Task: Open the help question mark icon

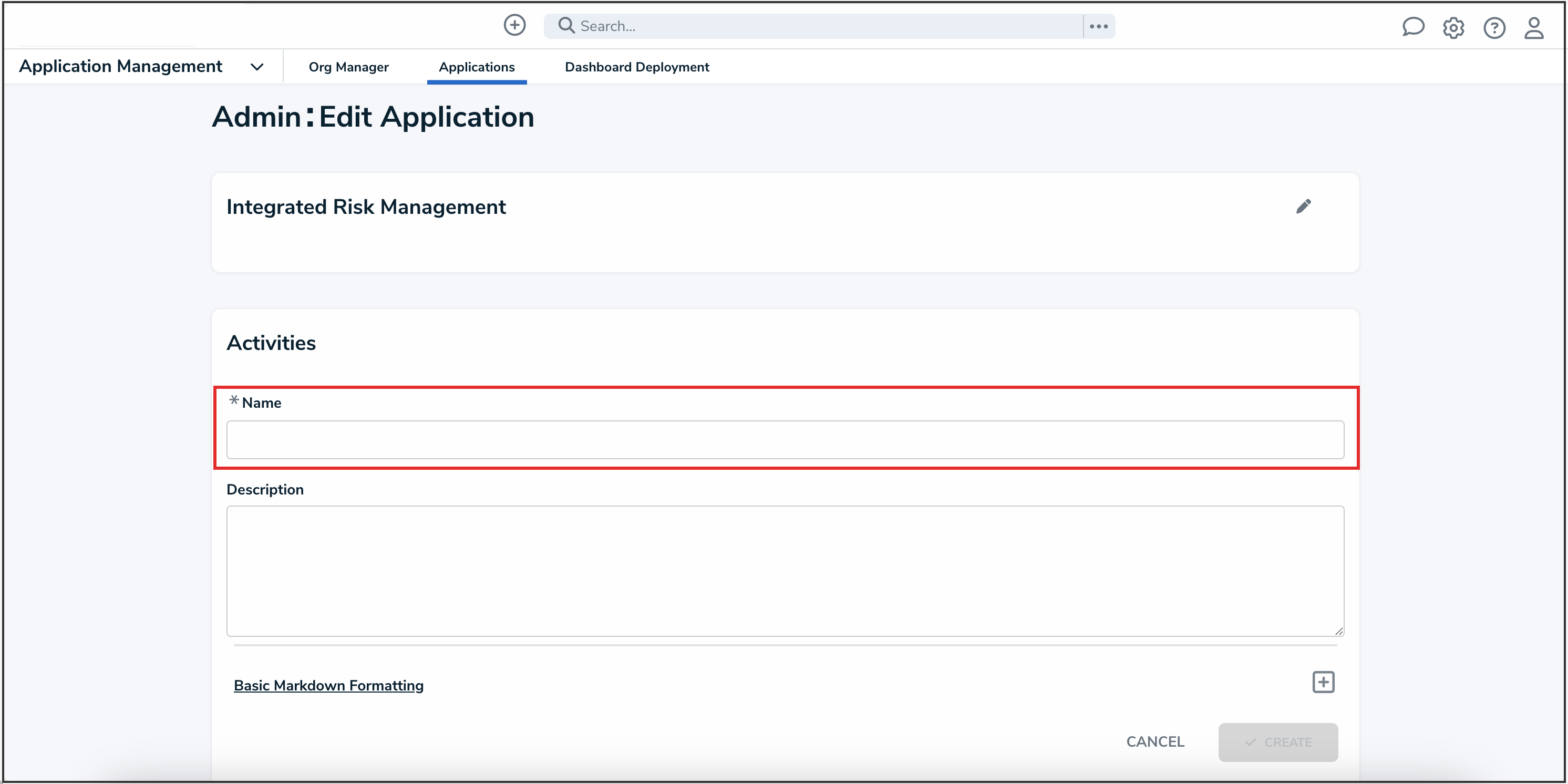Action: pyautogui.click(x=1494, y=27)
